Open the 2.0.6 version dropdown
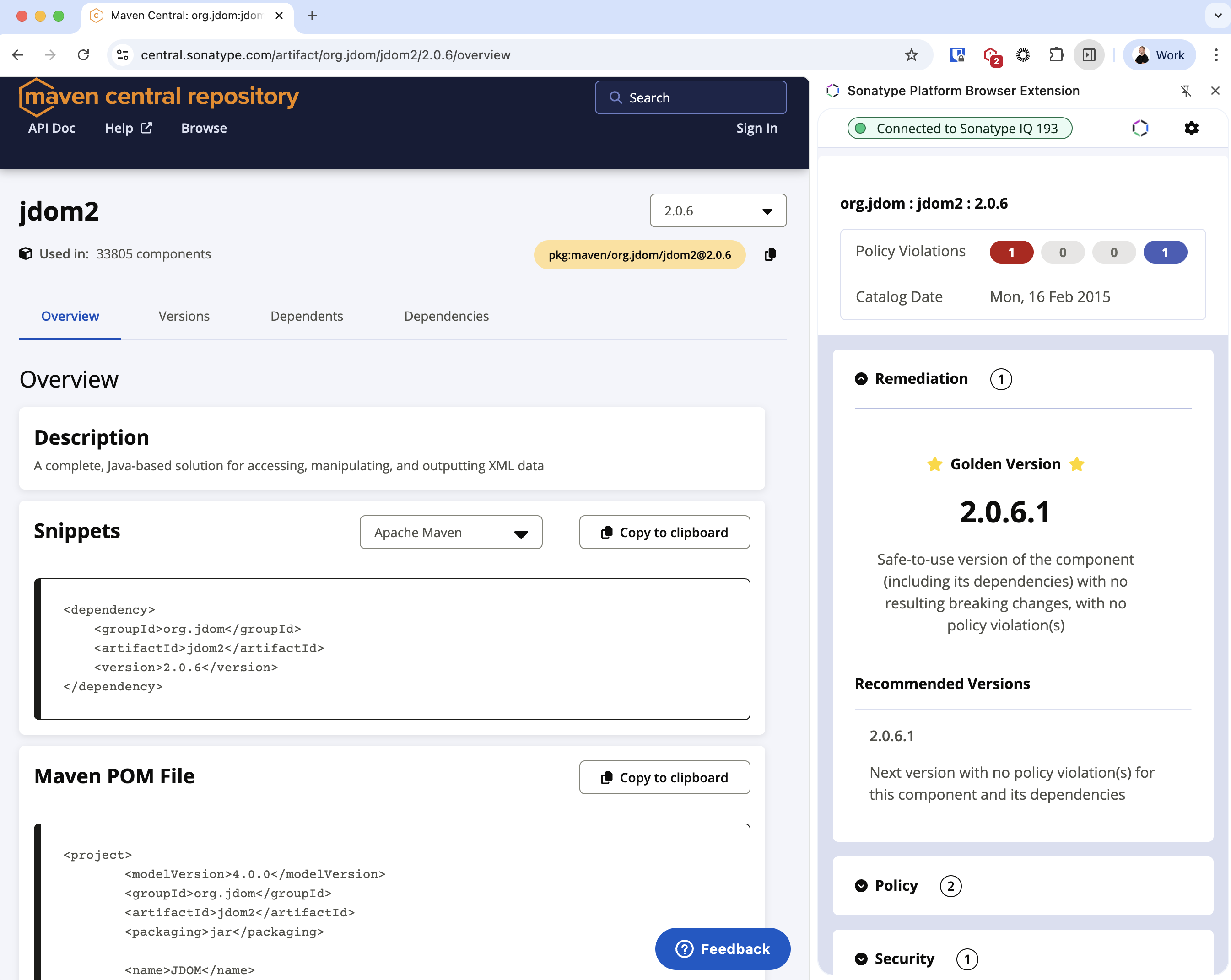 coord(718,210)
